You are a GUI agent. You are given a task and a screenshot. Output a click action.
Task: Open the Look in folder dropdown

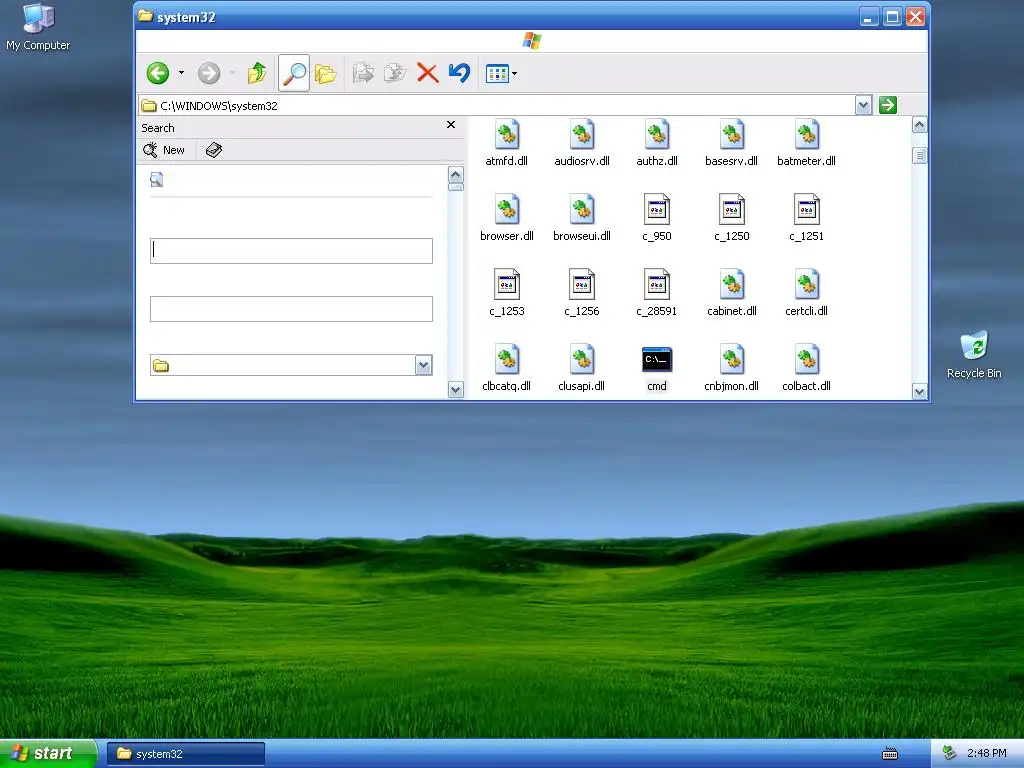click(423, 366)
